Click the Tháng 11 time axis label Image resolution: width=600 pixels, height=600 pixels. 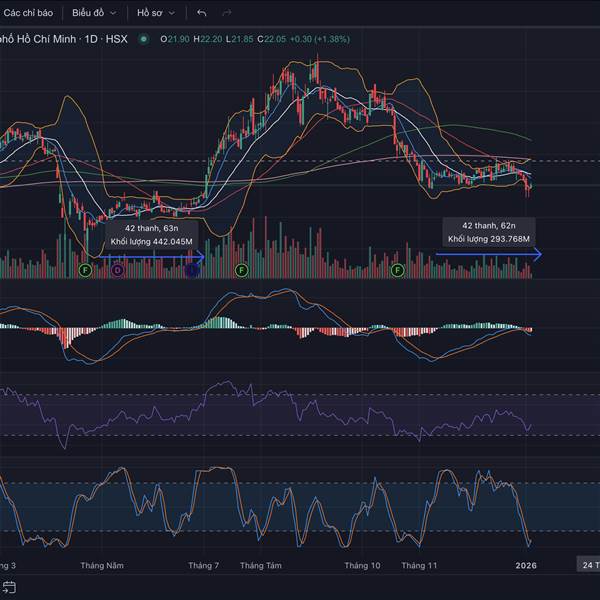point(419,565)
